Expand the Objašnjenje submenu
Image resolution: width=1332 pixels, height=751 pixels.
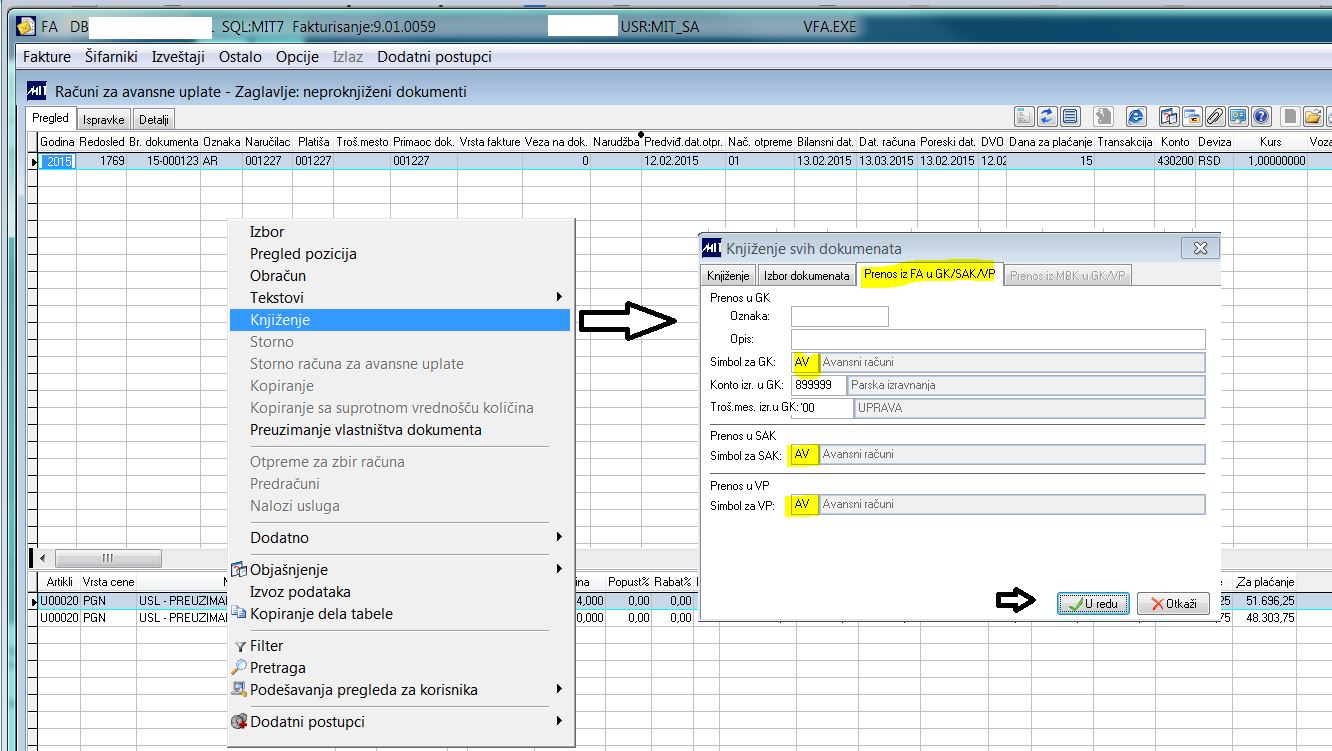click(401, 570)
